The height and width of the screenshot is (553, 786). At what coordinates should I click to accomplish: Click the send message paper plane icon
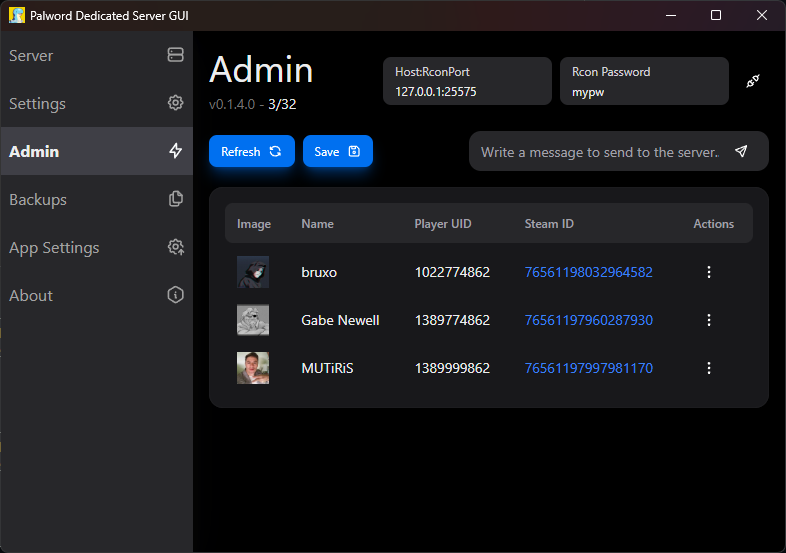point(741,151)
